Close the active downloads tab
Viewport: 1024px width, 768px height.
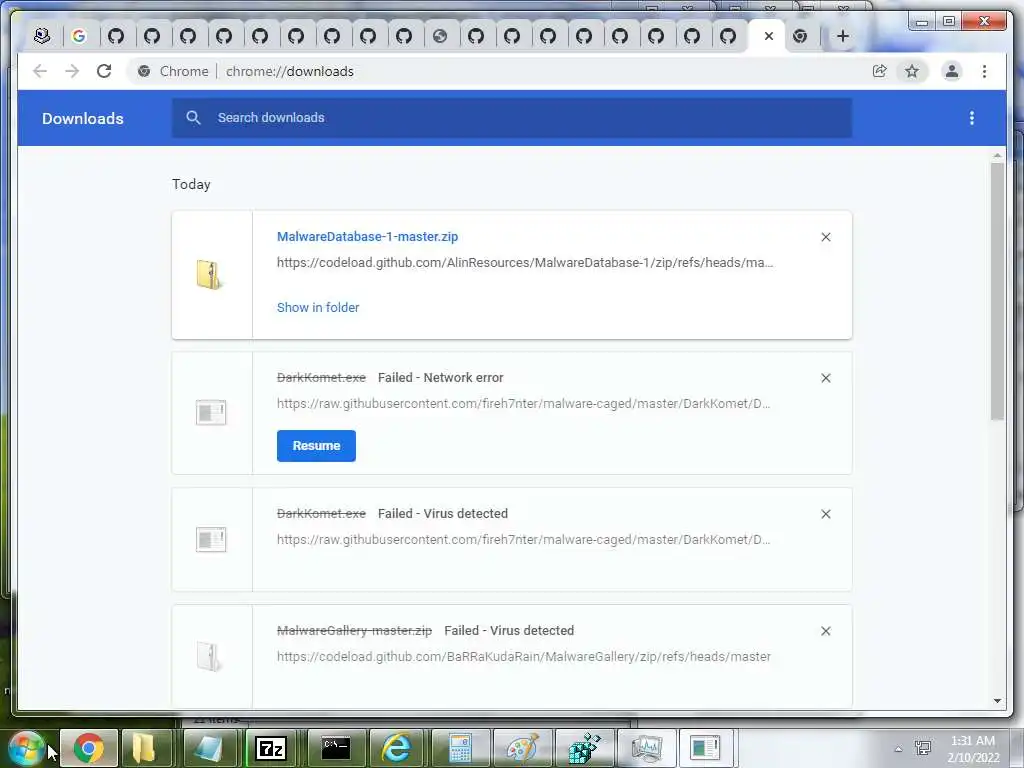(769, 36)
